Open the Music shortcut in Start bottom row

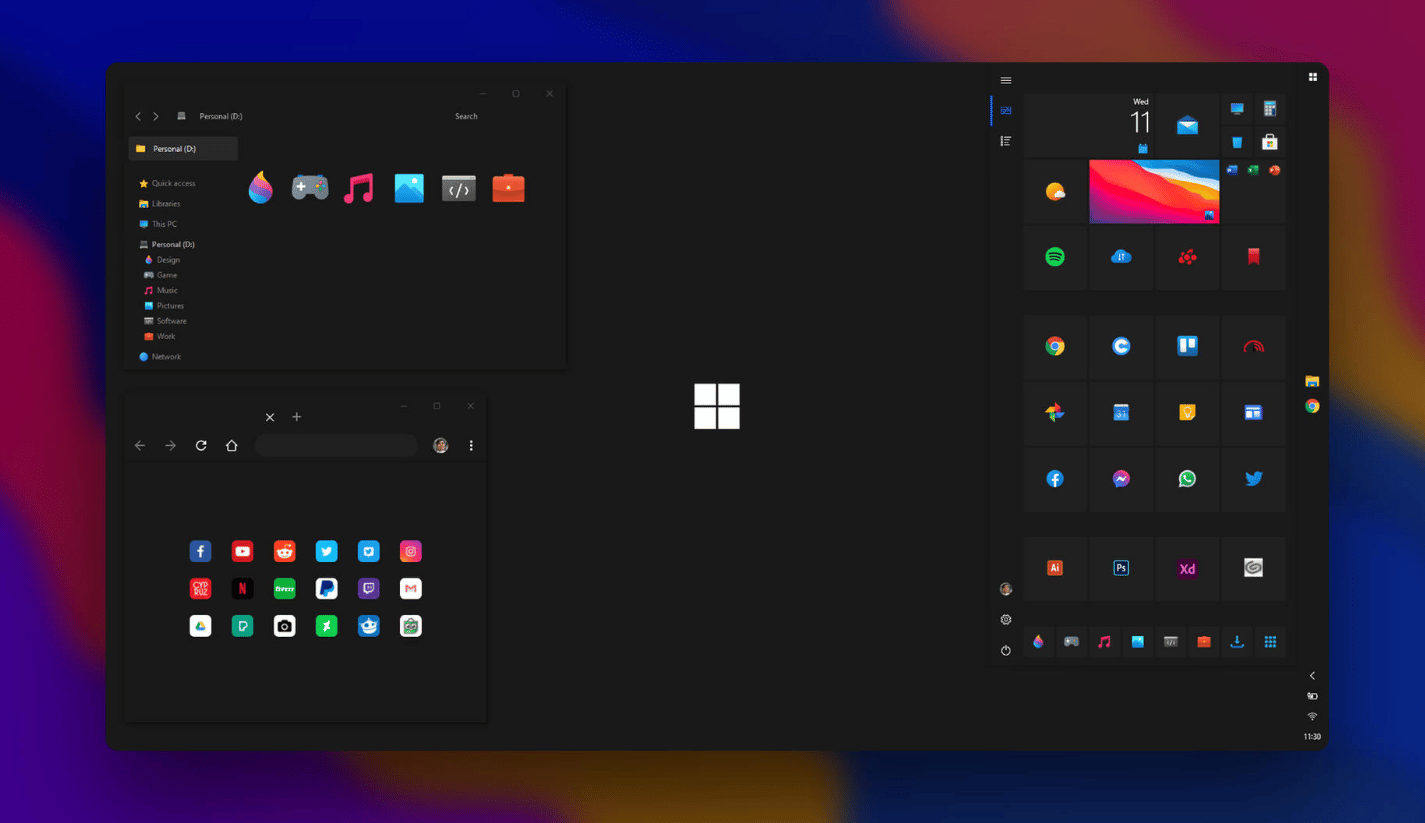click(1104, 642)
